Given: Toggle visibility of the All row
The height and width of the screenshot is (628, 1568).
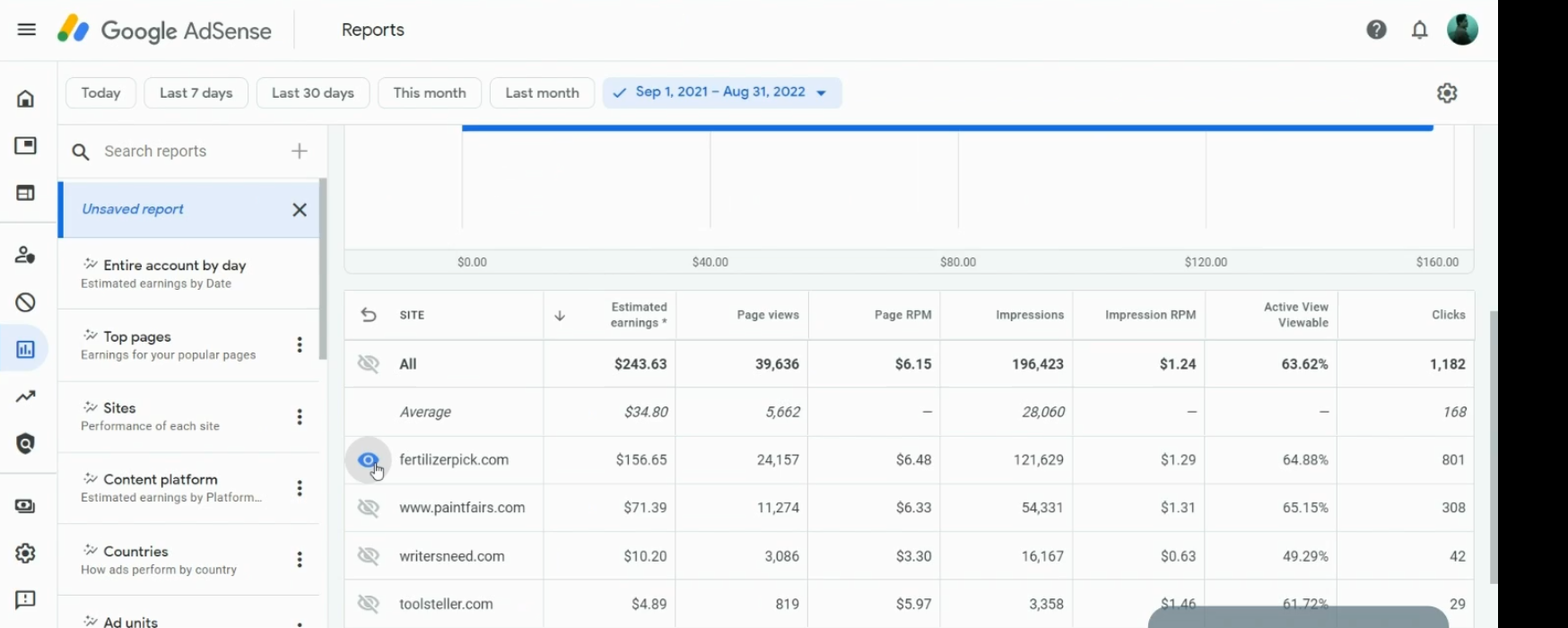Looking at the screenshot, I should pyautogui.click(x=368, y=363).
